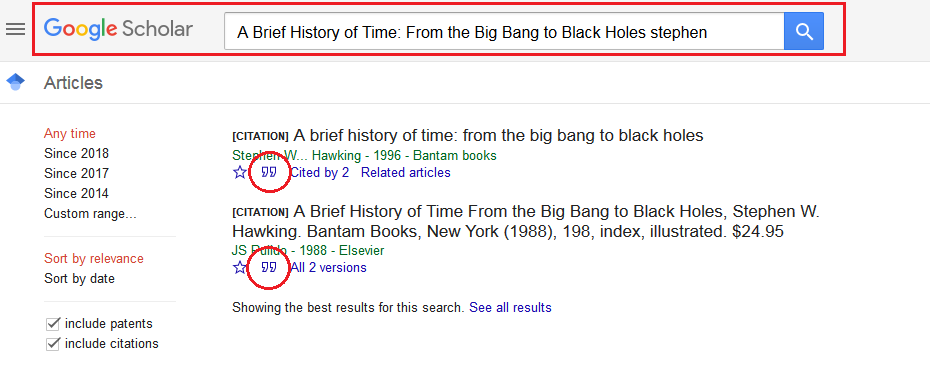Open All 2 versions link

tap(329, 267)
